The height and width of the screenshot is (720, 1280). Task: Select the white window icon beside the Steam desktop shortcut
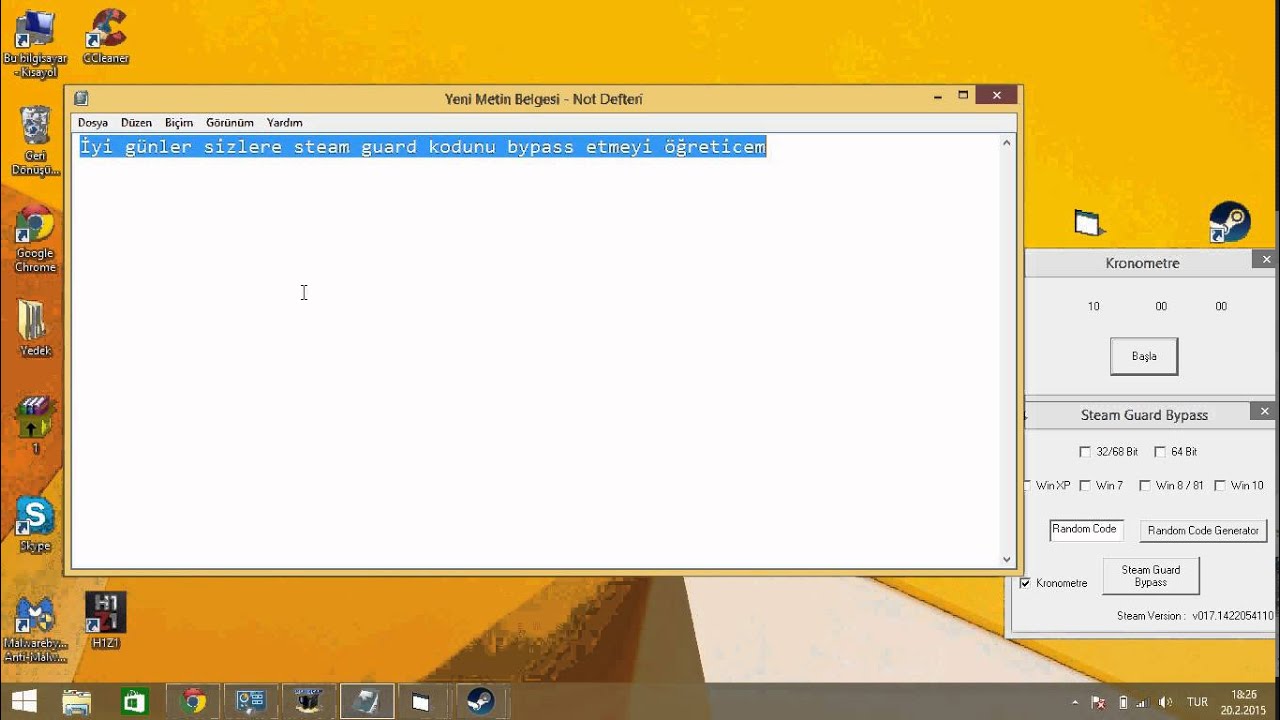[1086, 223]
